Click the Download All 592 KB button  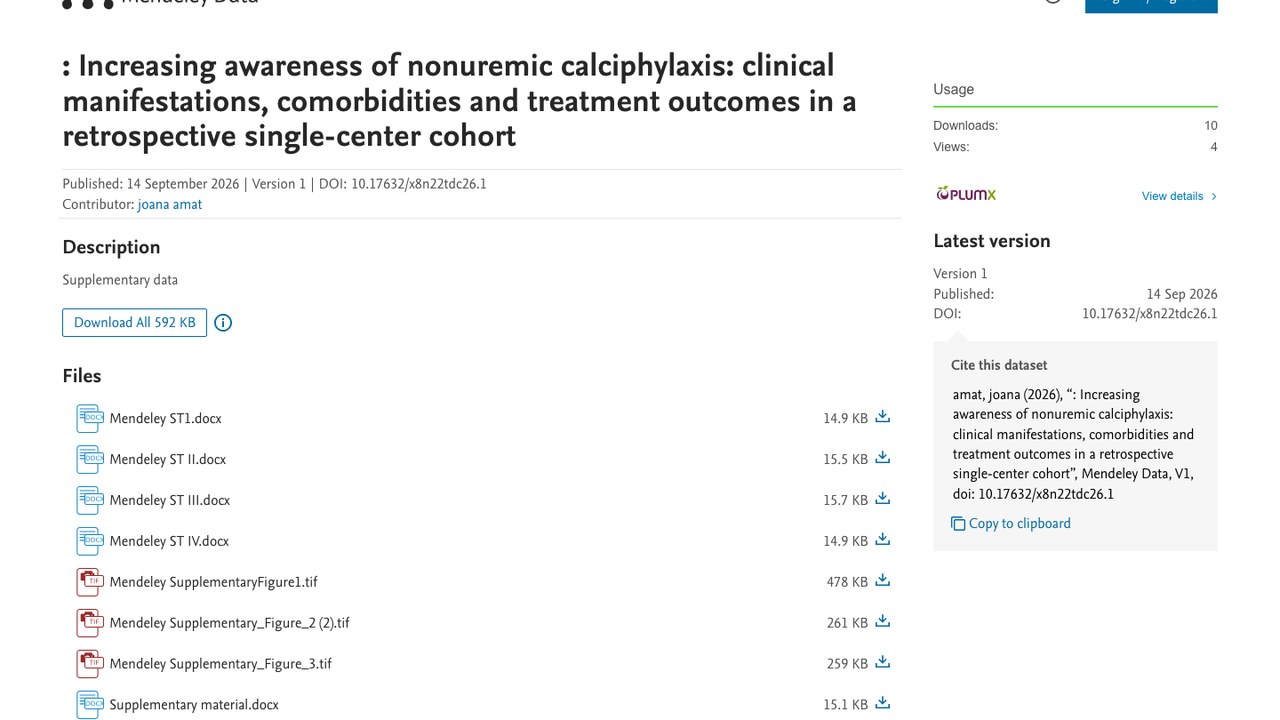point(134,322)
